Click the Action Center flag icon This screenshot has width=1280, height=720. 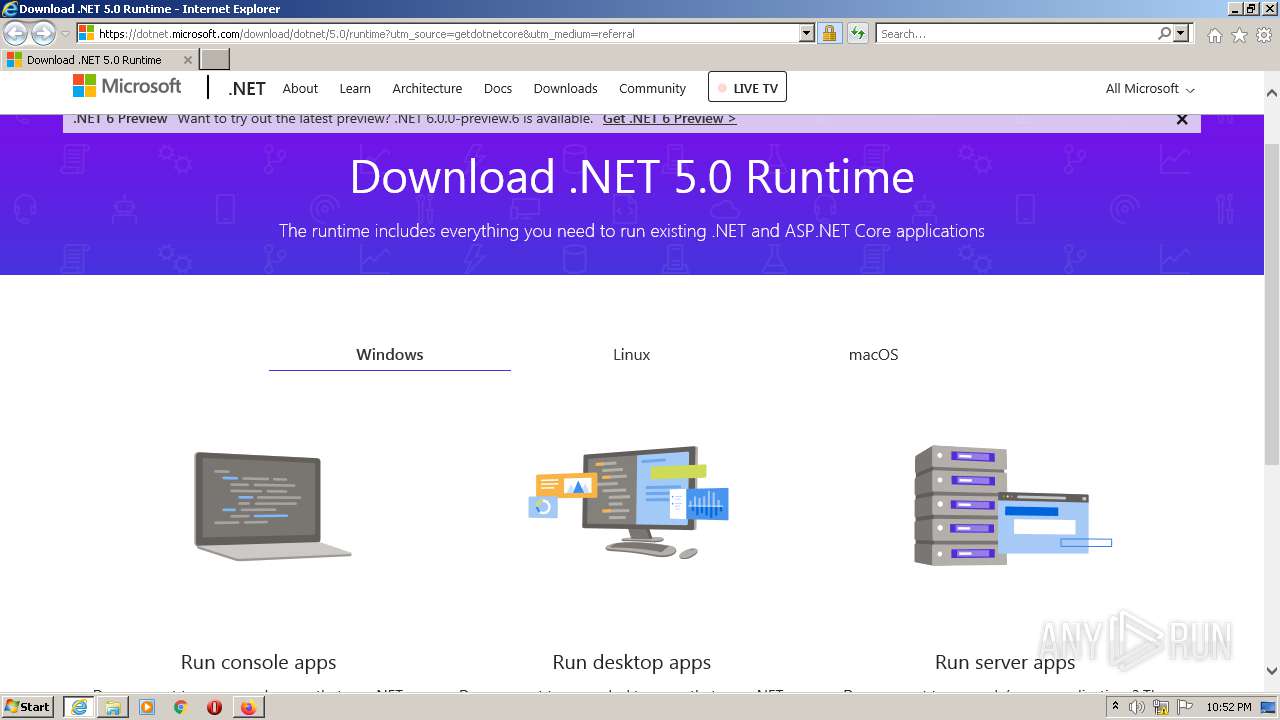click(x=1185, y=707)
